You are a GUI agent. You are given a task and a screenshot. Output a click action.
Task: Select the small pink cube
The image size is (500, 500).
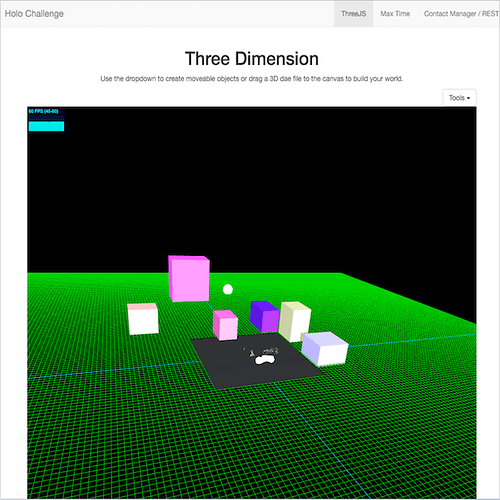point(226,325)
